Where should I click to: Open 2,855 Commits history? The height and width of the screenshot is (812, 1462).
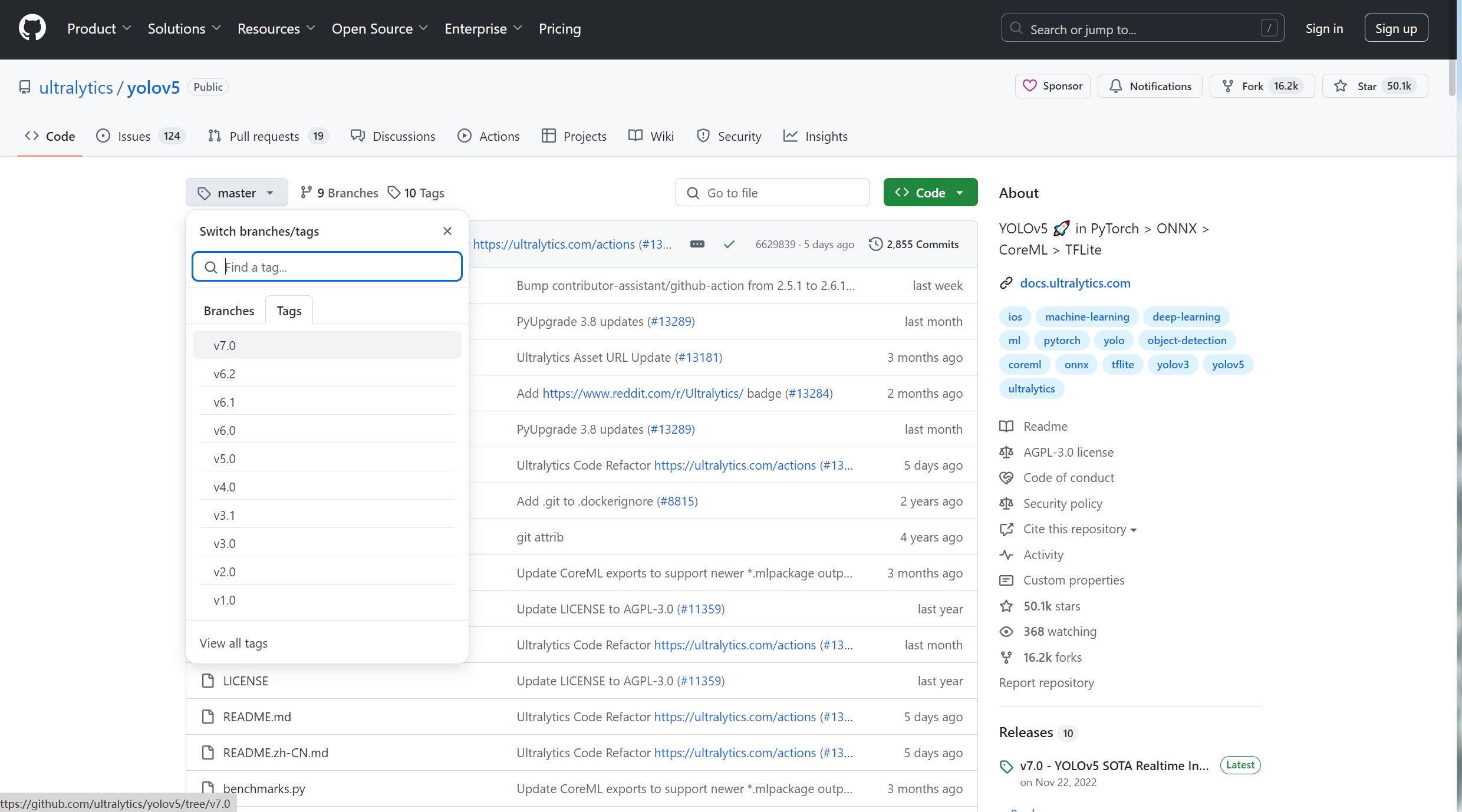(914, 244)
